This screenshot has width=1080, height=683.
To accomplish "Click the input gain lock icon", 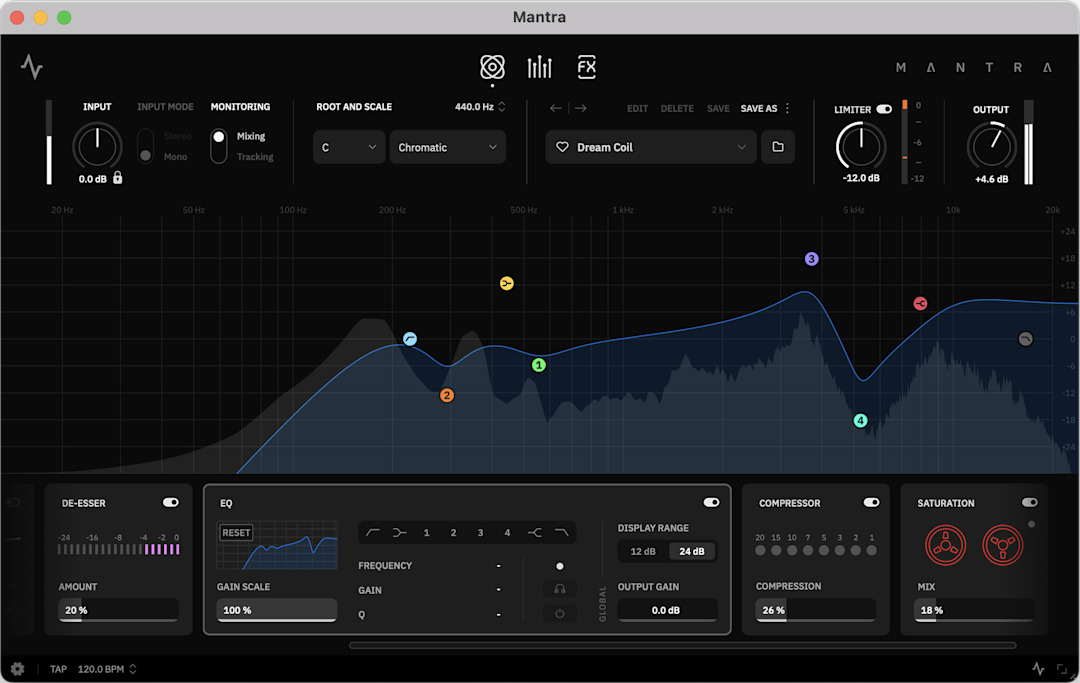I will [x=118, y=178].
